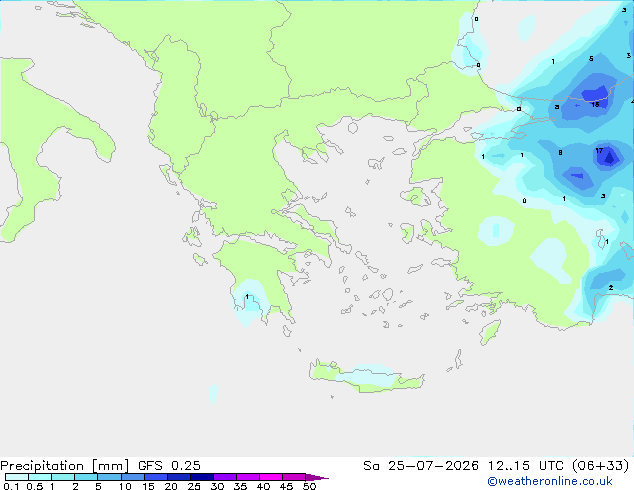Click the 'Precipitation [mm]' title text
The width and height of the screenshot is (634, 490).
64,466
